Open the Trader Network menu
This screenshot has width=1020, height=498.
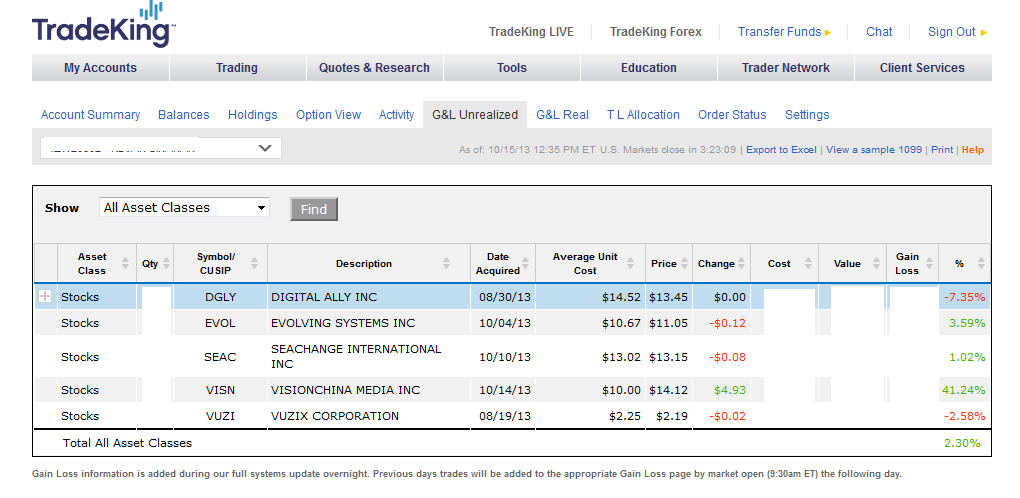coord(786,68)
